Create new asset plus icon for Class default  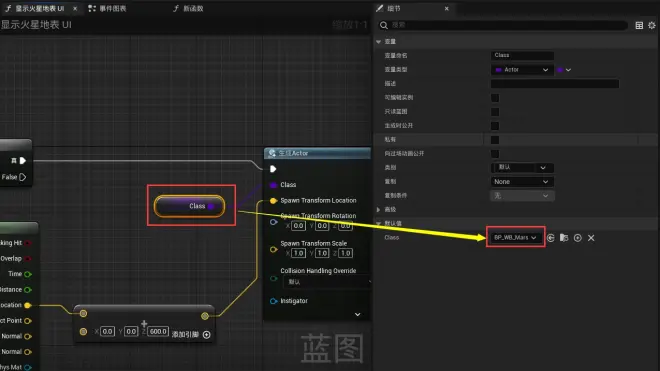pos(578,238)
